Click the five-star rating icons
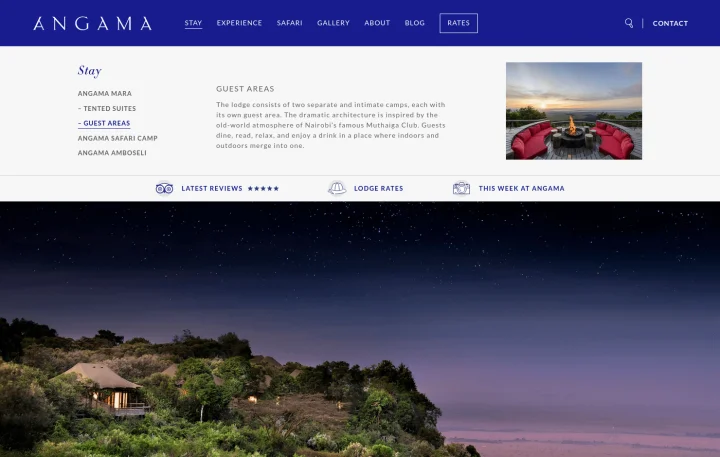 [263, 188]
